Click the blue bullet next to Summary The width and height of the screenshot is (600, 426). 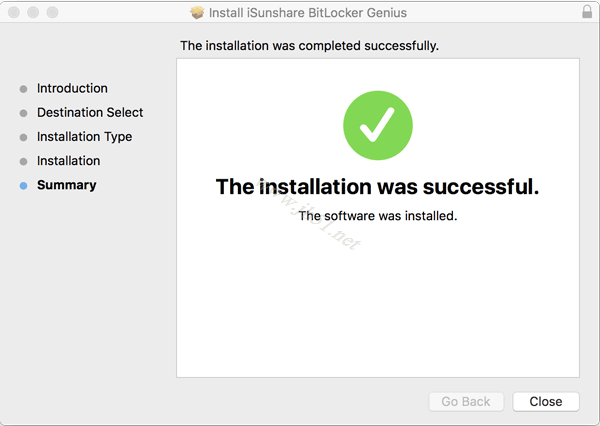click(23, 185)
